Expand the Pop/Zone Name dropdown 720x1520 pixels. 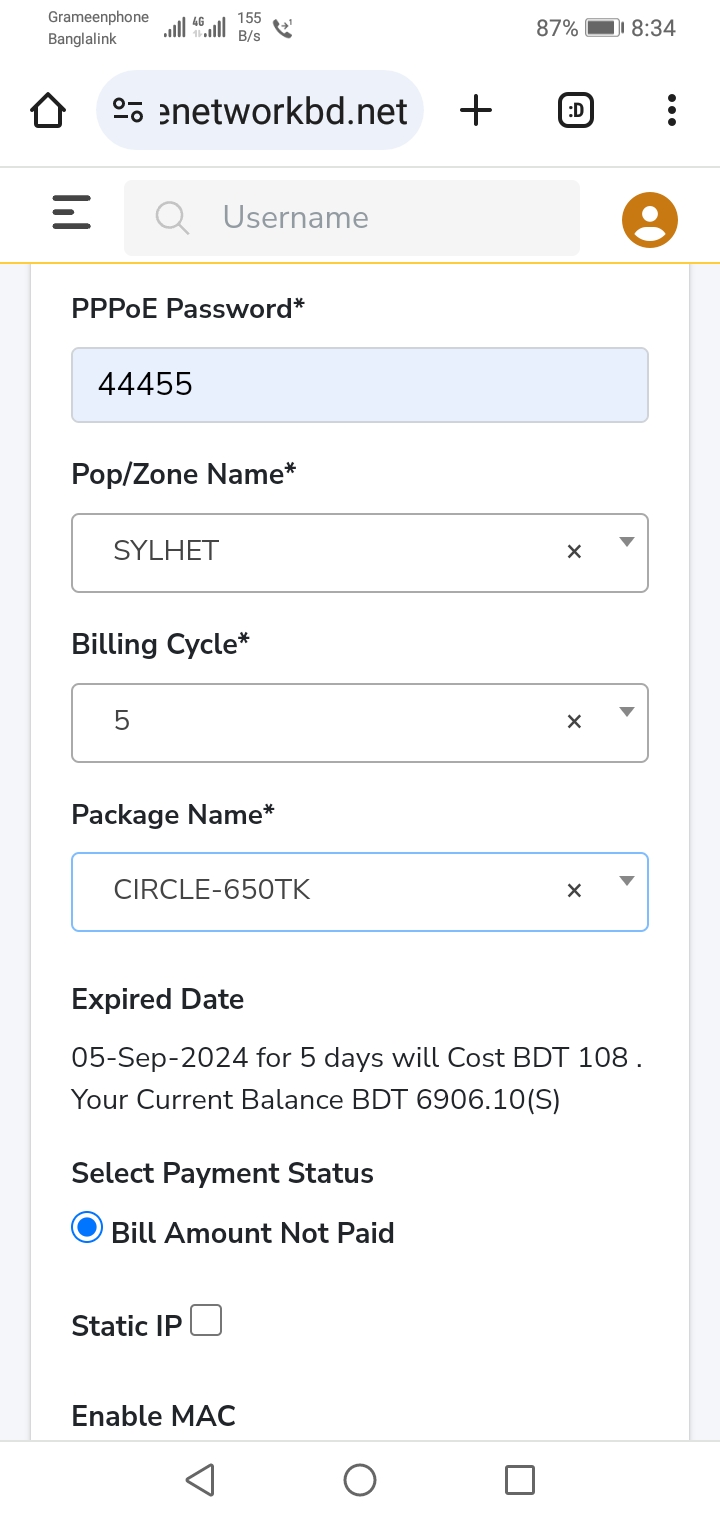pos(627,542)
